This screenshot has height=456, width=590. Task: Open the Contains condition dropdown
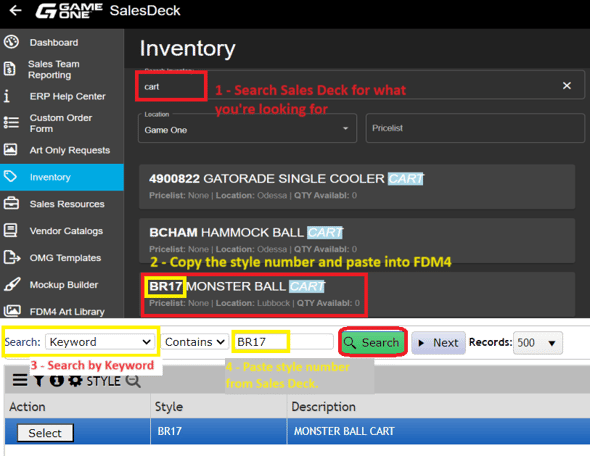click(195, 342)
